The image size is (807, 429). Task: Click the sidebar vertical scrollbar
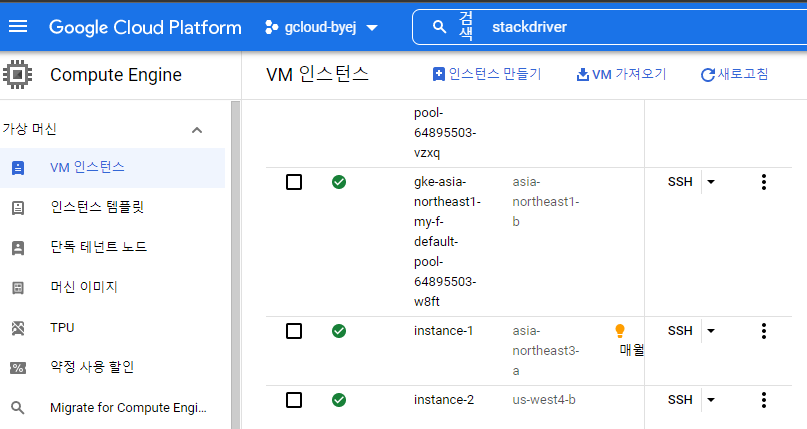click(236, 265)
